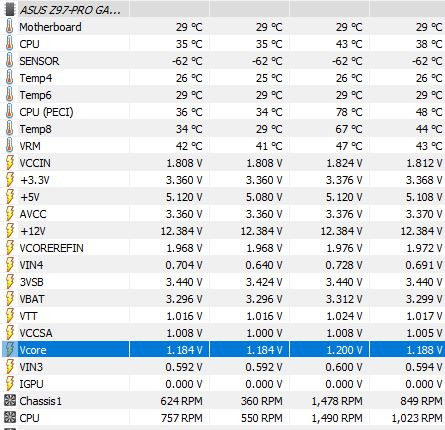Click the thermometer icon beside Temp8
445x430 pixels.
coord(9,129)
